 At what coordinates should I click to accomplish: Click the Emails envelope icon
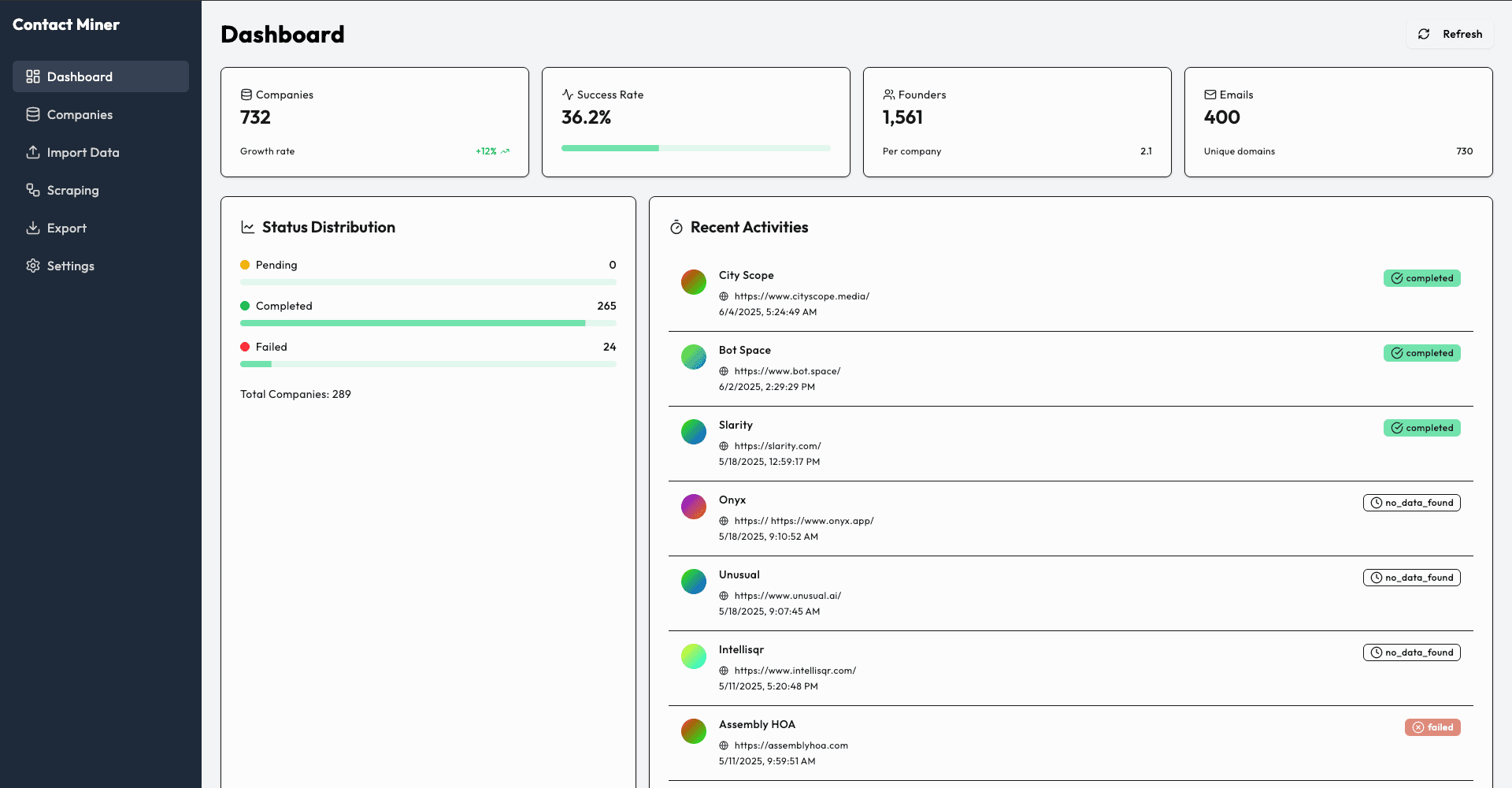tap(1210, 95)
